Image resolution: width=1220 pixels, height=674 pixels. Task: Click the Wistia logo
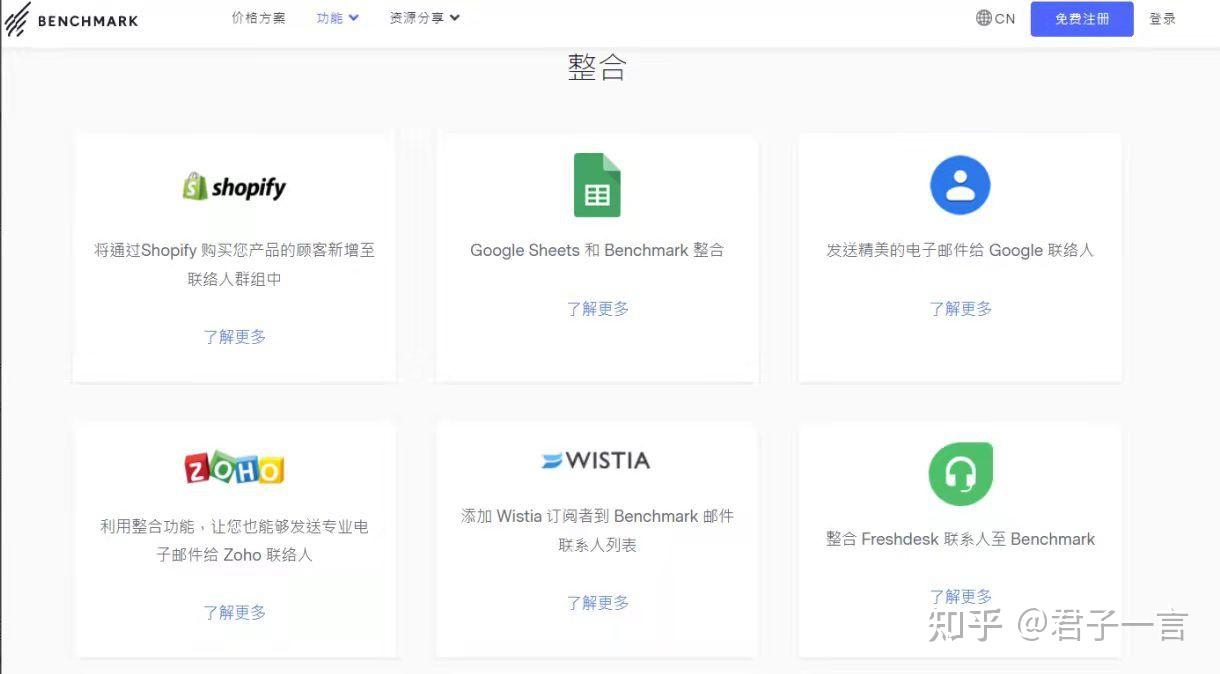596,461
